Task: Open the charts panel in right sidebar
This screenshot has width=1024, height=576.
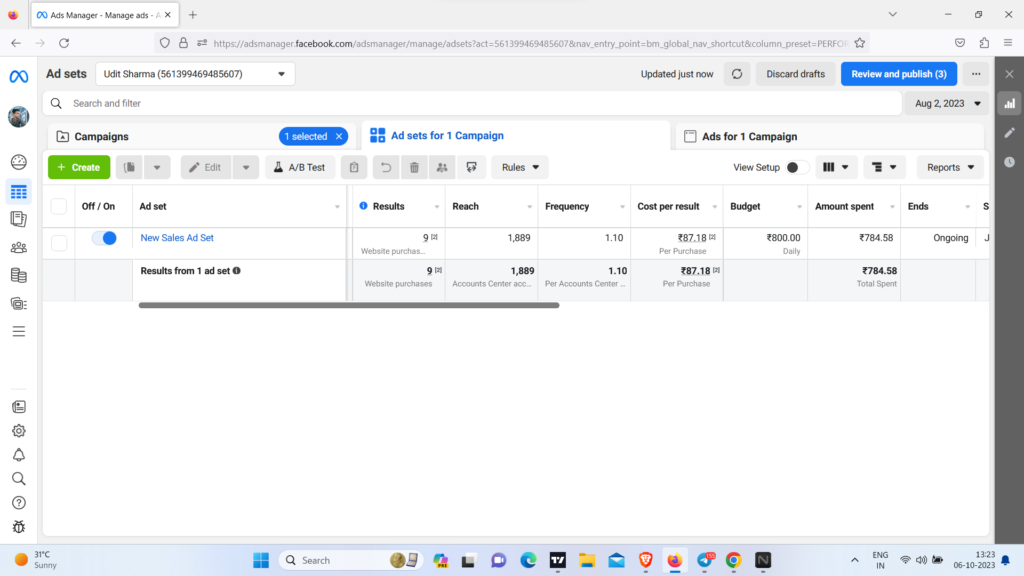Action: 1009,103
